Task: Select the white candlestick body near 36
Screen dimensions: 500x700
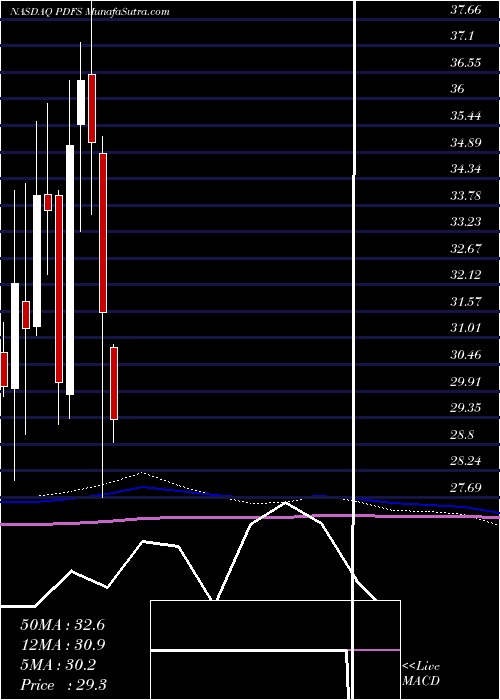Action: pyautogui.click(x=81, y=102)
